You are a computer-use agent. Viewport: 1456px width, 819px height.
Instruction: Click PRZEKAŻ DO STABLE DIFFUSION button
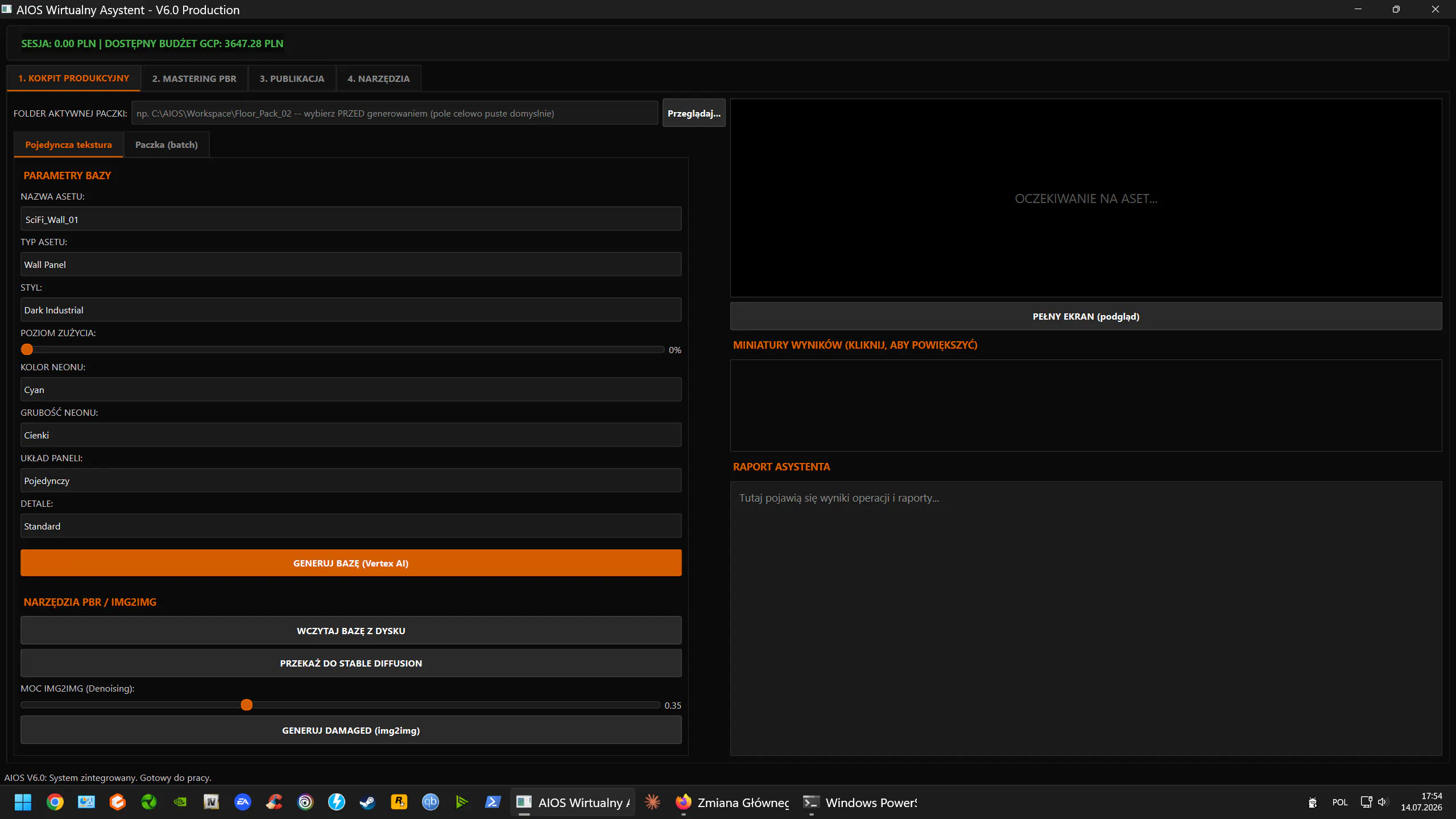[351, 663]
